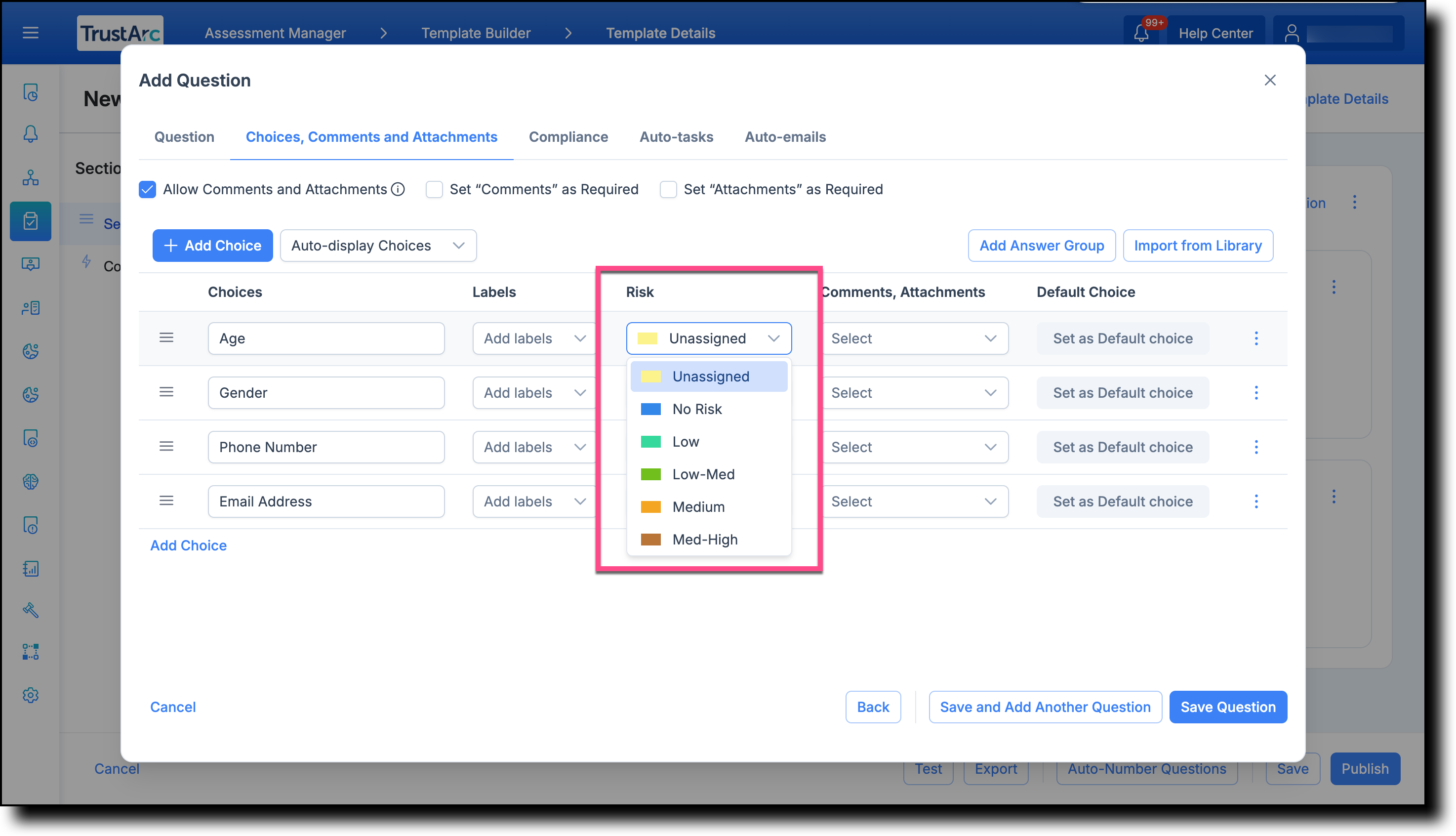Open Comments Attachments Select for Age row

click(915, 338)
